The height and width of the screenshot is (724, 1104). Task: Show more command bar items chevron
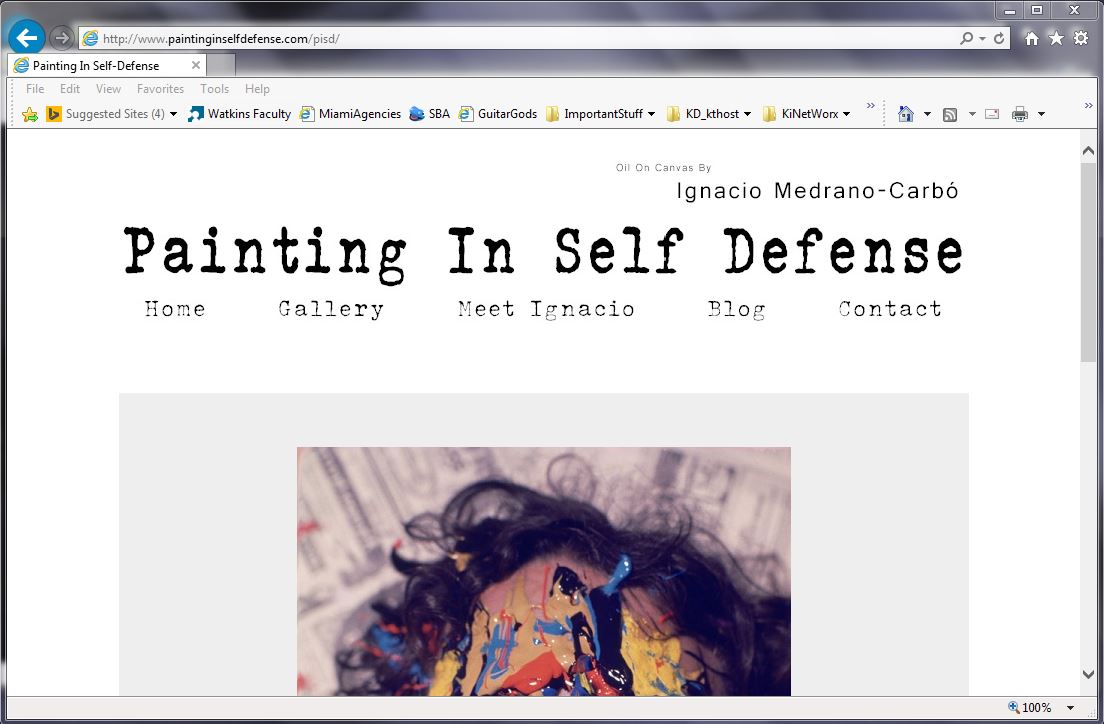click(1089, 106)
